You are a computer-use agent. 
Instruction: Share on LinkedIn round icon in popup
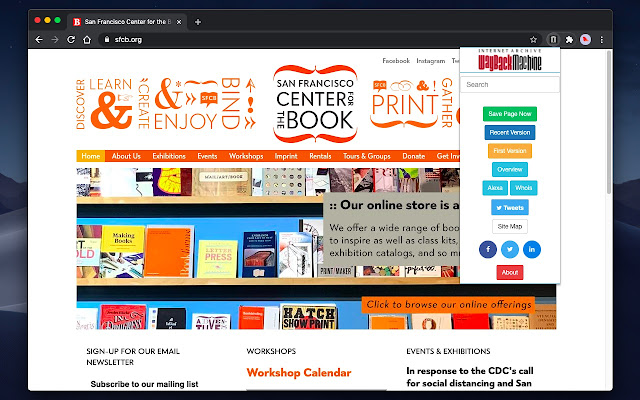[x=532, y=249]
